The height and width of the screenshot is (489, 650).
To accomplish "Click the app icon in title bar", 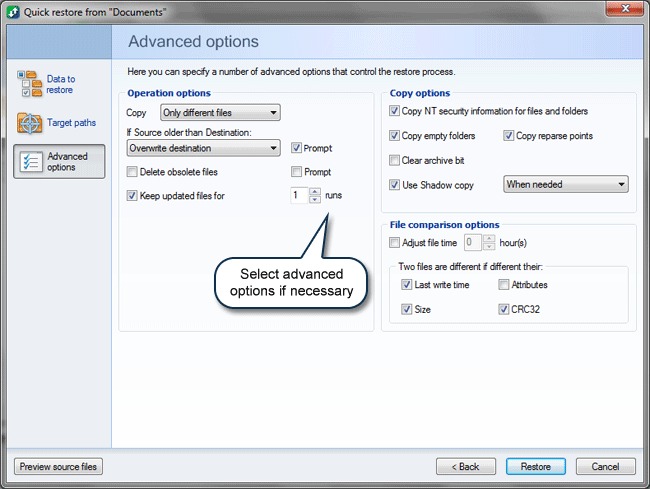I will tap(13, 12).
